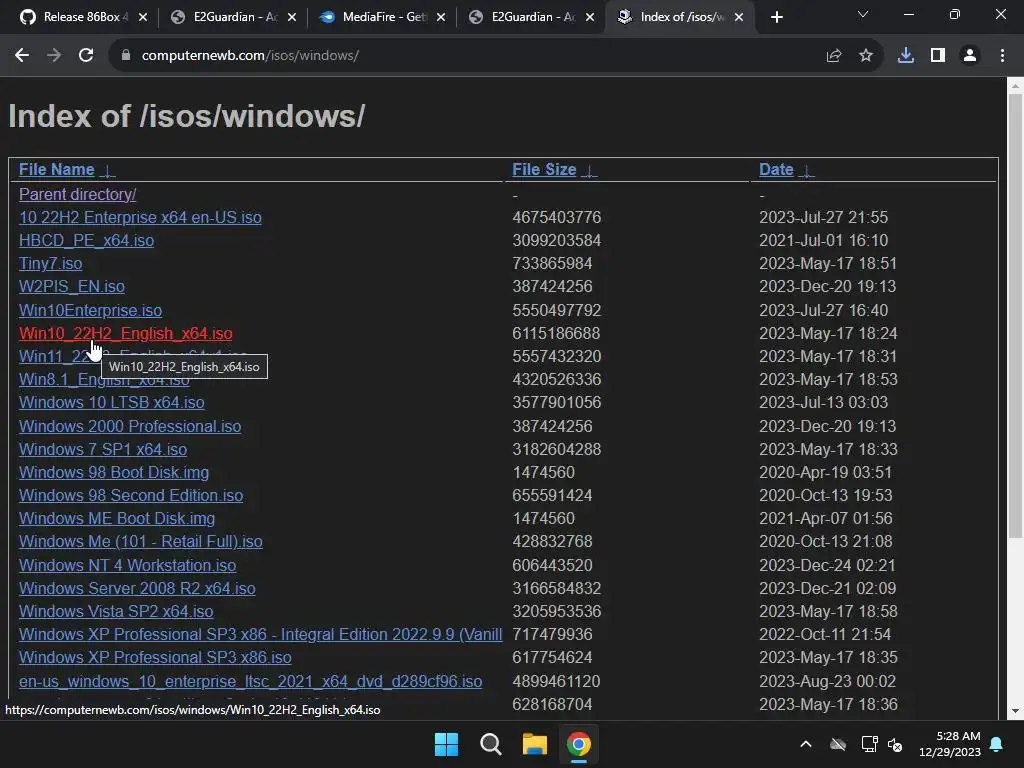Download Windows XP Professional SP3 x86.iso
The image size is (1024, 768).
pyautogui.click(x=155, y=658)
